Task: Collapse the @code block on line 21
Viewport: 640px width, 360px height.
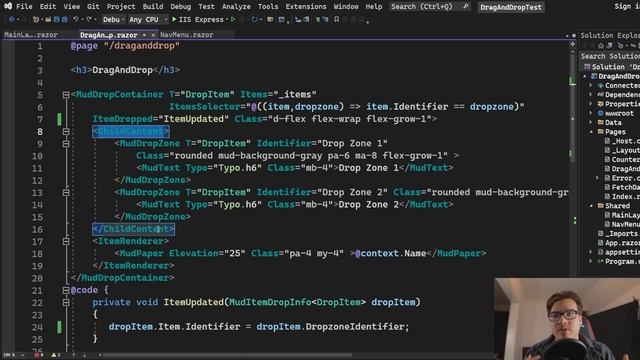Action: (66, 290)
